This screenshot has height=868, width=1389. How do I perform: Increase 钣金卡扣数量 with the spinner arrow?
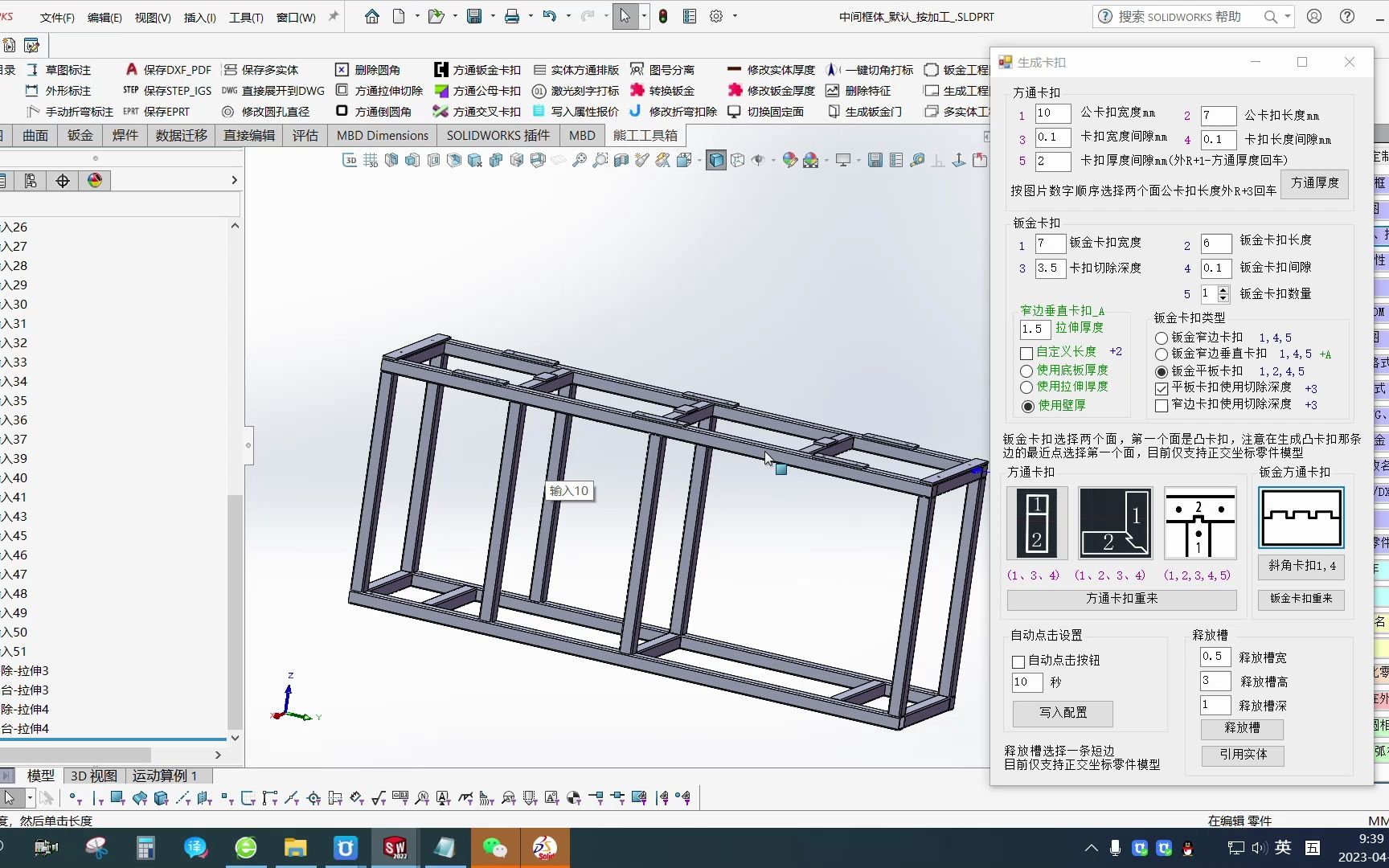[1223, 290]
